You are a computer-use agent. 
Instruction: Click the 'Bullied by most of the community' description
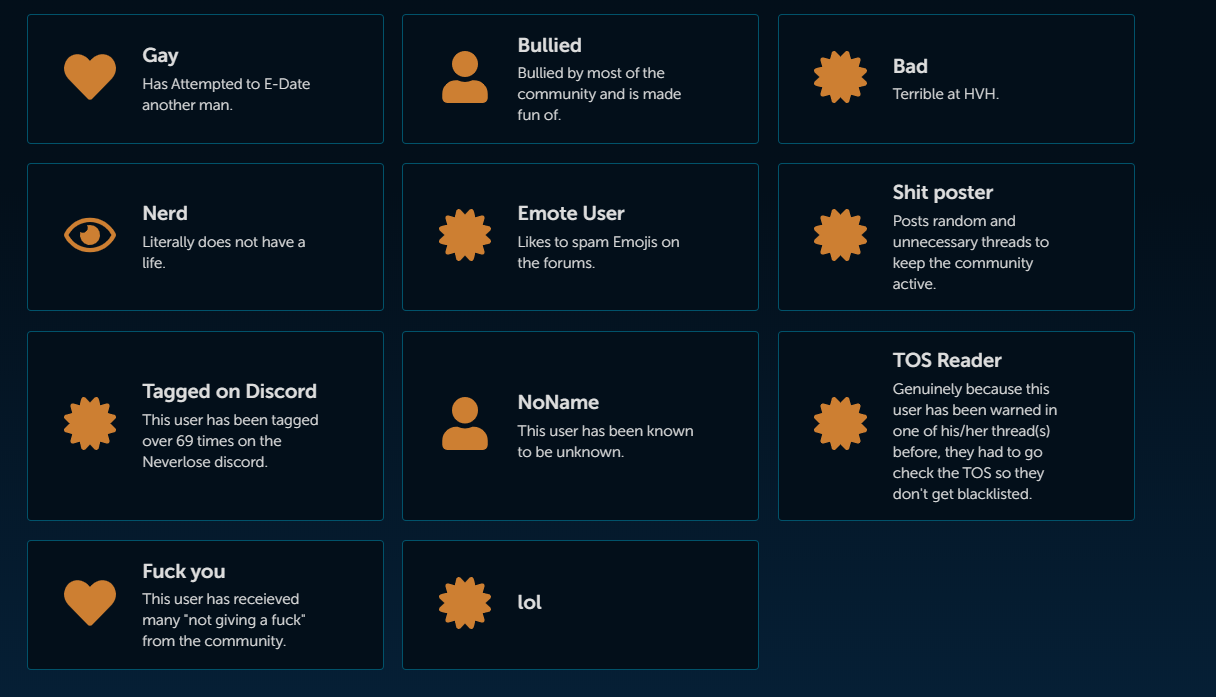pos(599,94)
